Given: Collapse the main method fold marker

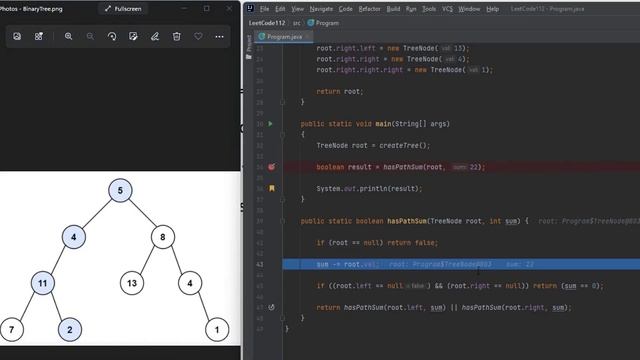Looking at the screenshot, I should (282, 135).
